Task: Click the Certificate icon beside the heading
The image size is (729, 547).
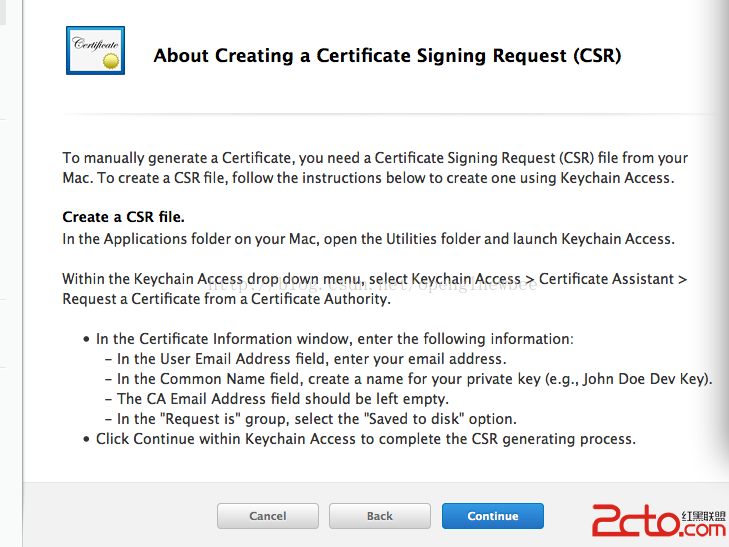Action: [x=95, y=51]
